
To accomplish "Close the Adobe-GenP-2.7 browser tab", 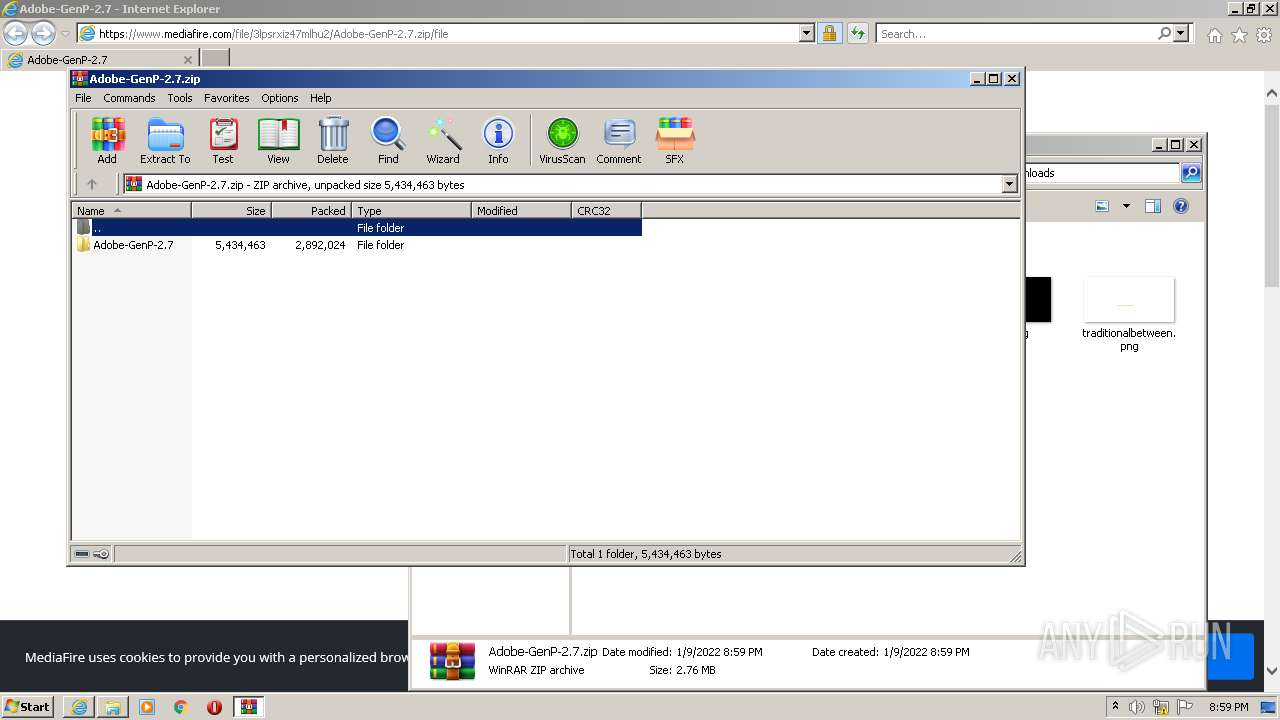I will (x=187, y=60).
